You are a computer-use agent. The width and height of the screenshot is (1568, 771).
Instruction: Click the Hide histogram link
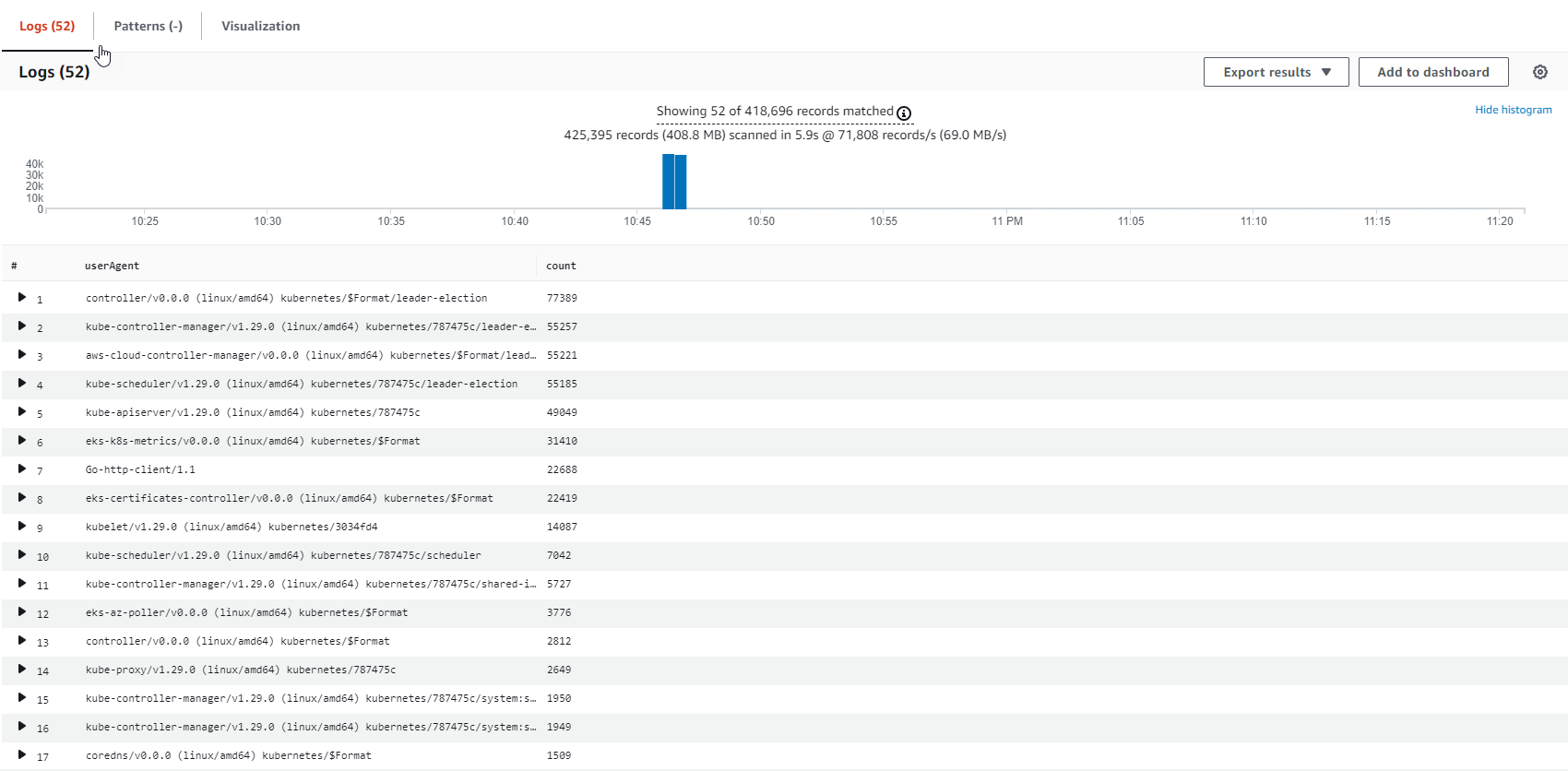tap(1513, 110)
